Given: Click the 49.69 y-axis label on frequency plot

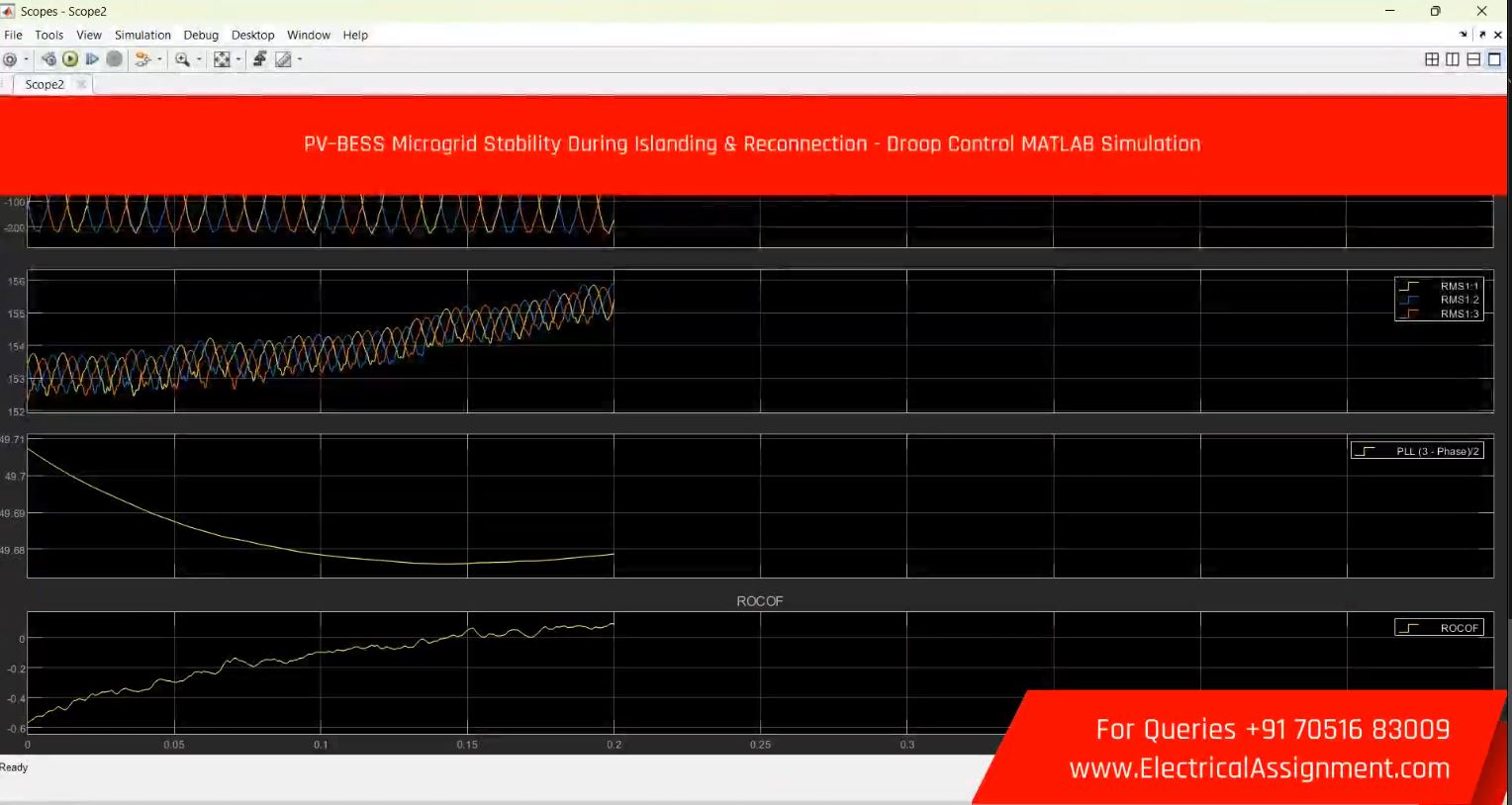Looking at the screenshot, I should tap(12, 513).
